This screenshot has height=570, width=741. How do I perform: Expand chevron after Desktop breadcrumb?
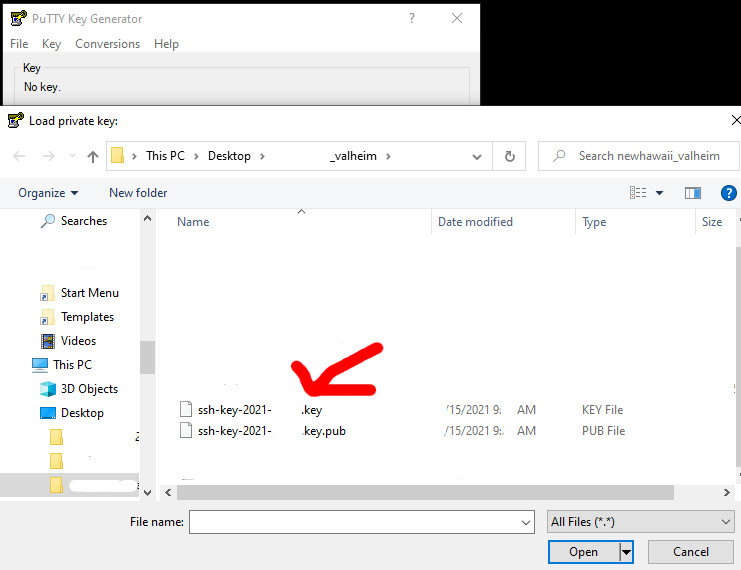262,156
